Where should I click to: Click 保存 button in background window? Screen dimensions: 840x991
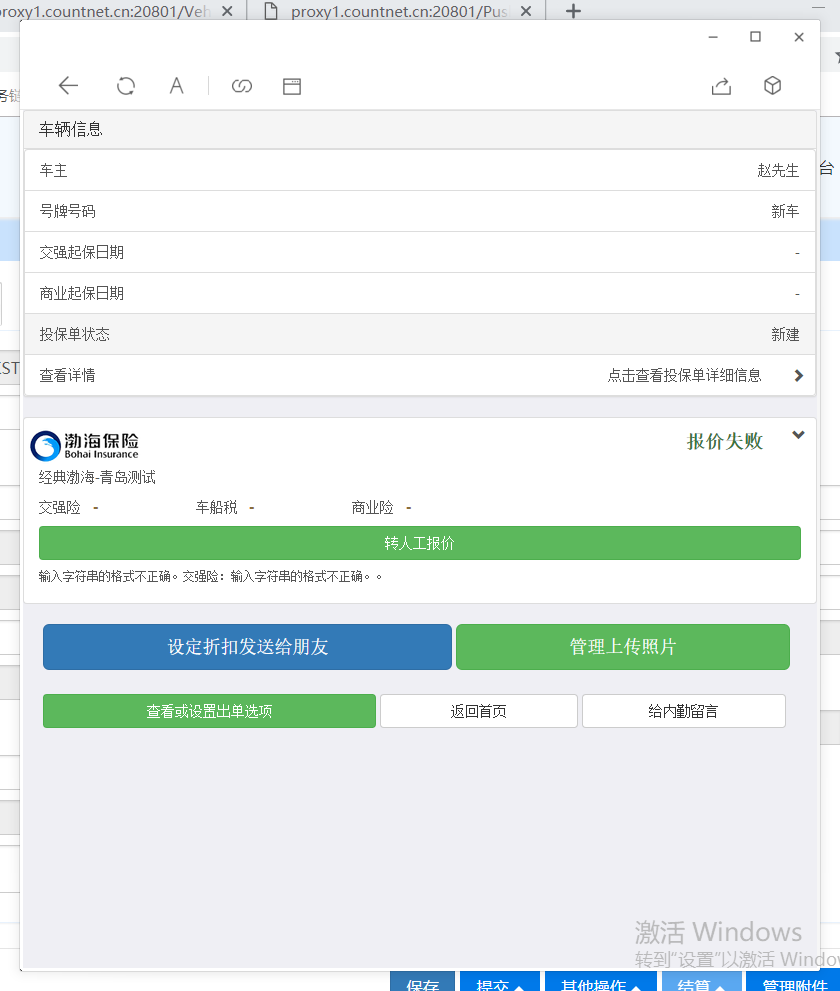(x=422, y=983)
